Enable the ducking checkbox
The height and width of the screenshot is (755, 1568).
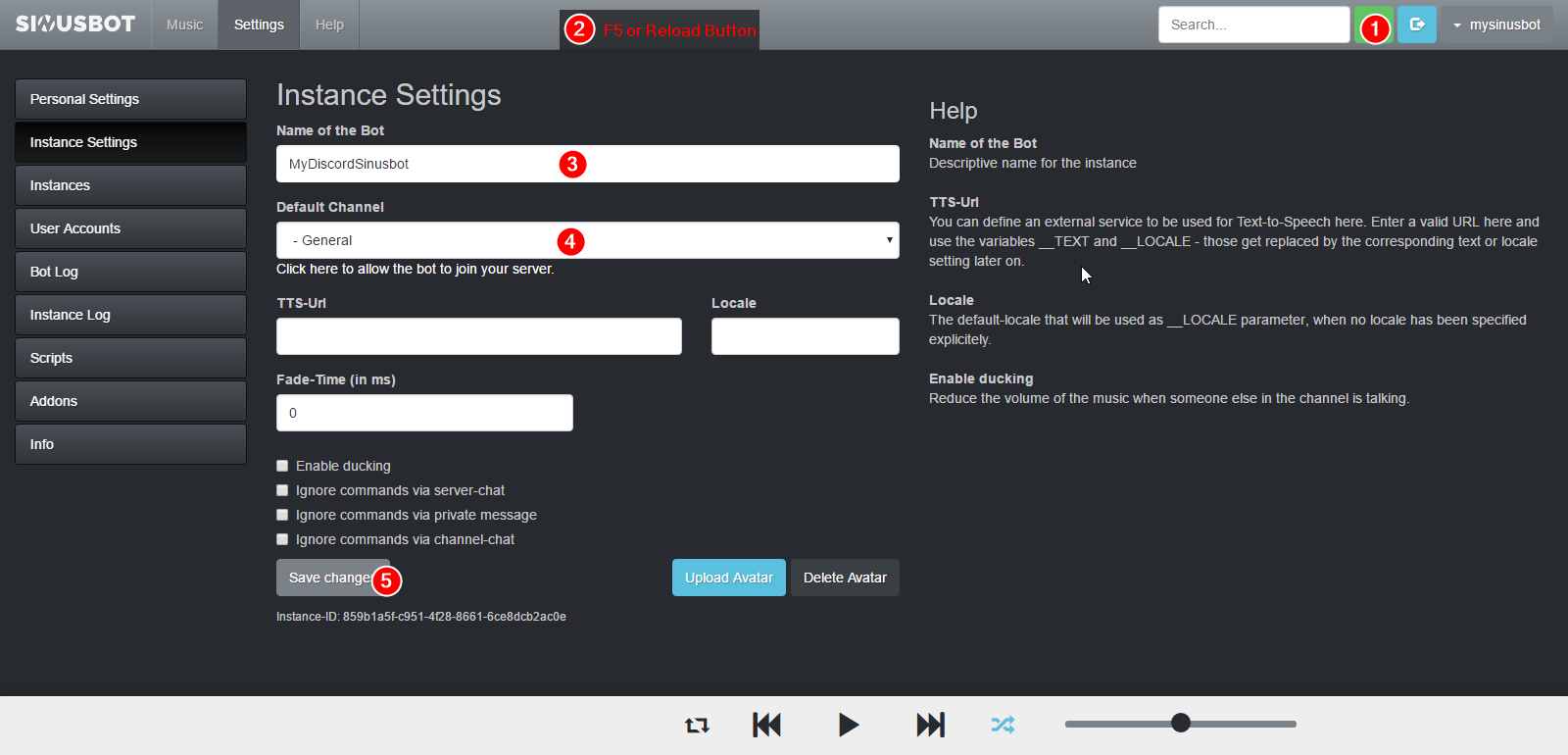[x=282, y=466]
